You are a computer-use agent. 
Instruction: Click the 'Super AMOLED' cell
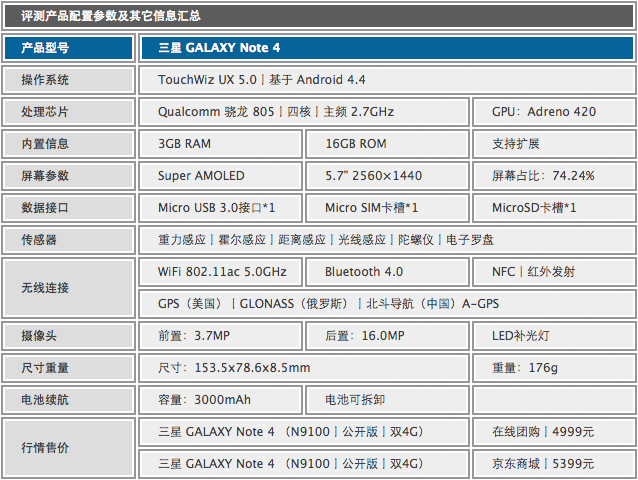(220, 176)
